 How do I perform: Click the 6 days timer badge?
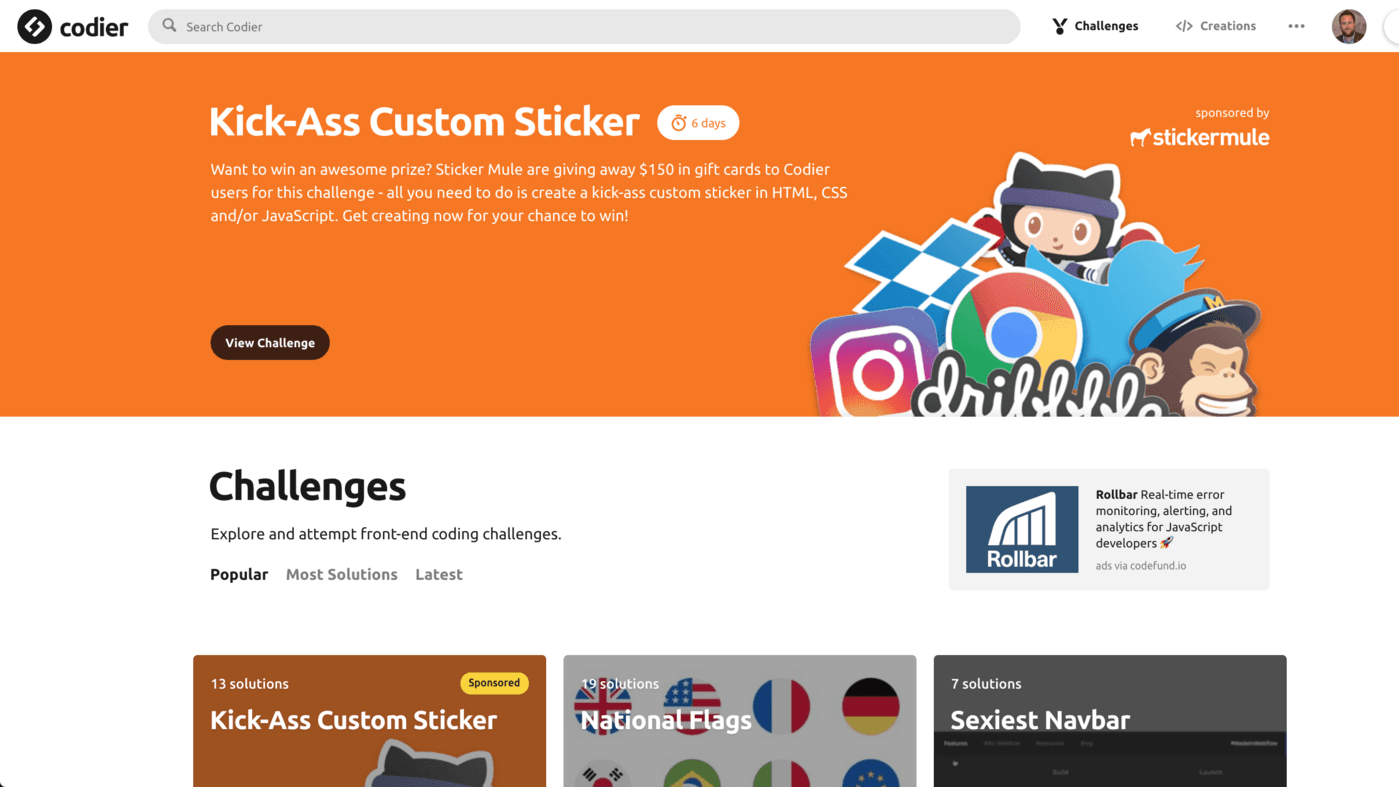click(x=698, y=123)
